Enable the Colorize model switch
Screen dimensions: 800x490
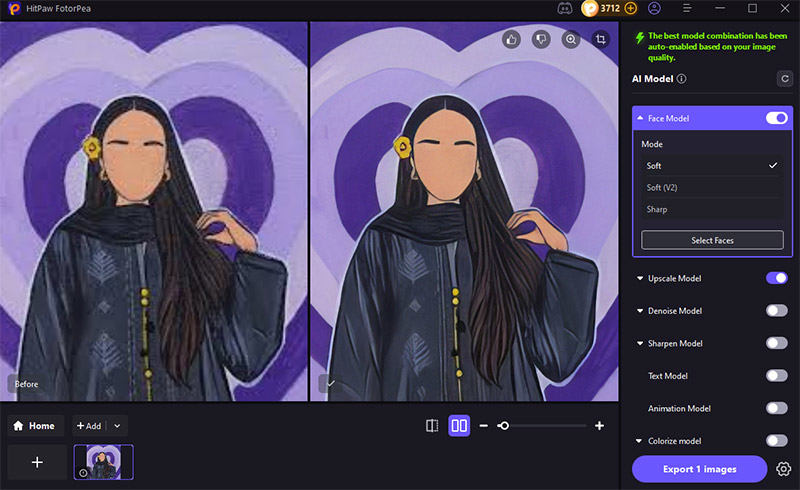777,441
